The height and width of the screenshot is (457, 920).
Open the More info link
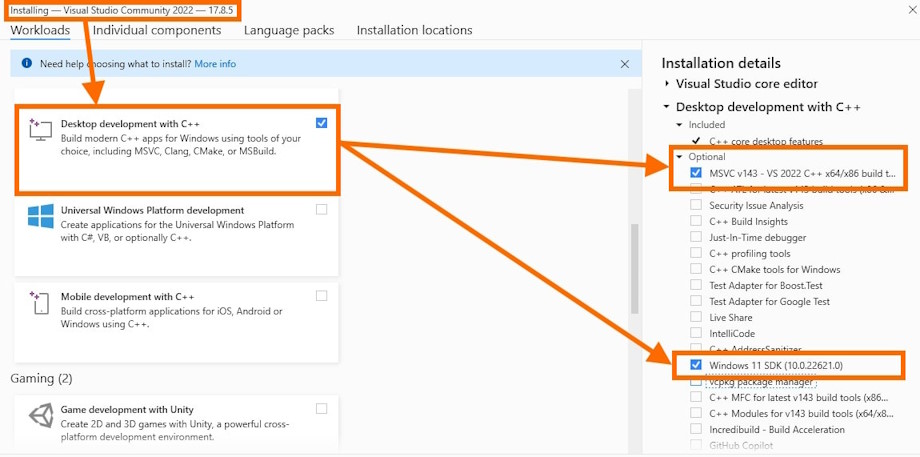(215, 64)
